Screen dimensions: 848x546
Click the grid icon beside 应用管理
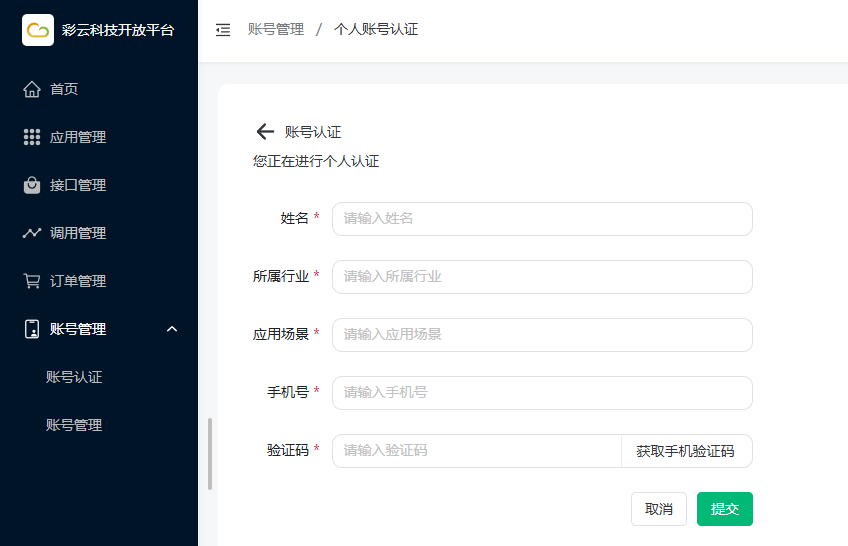pyautogui.click(x=32, y=137)
